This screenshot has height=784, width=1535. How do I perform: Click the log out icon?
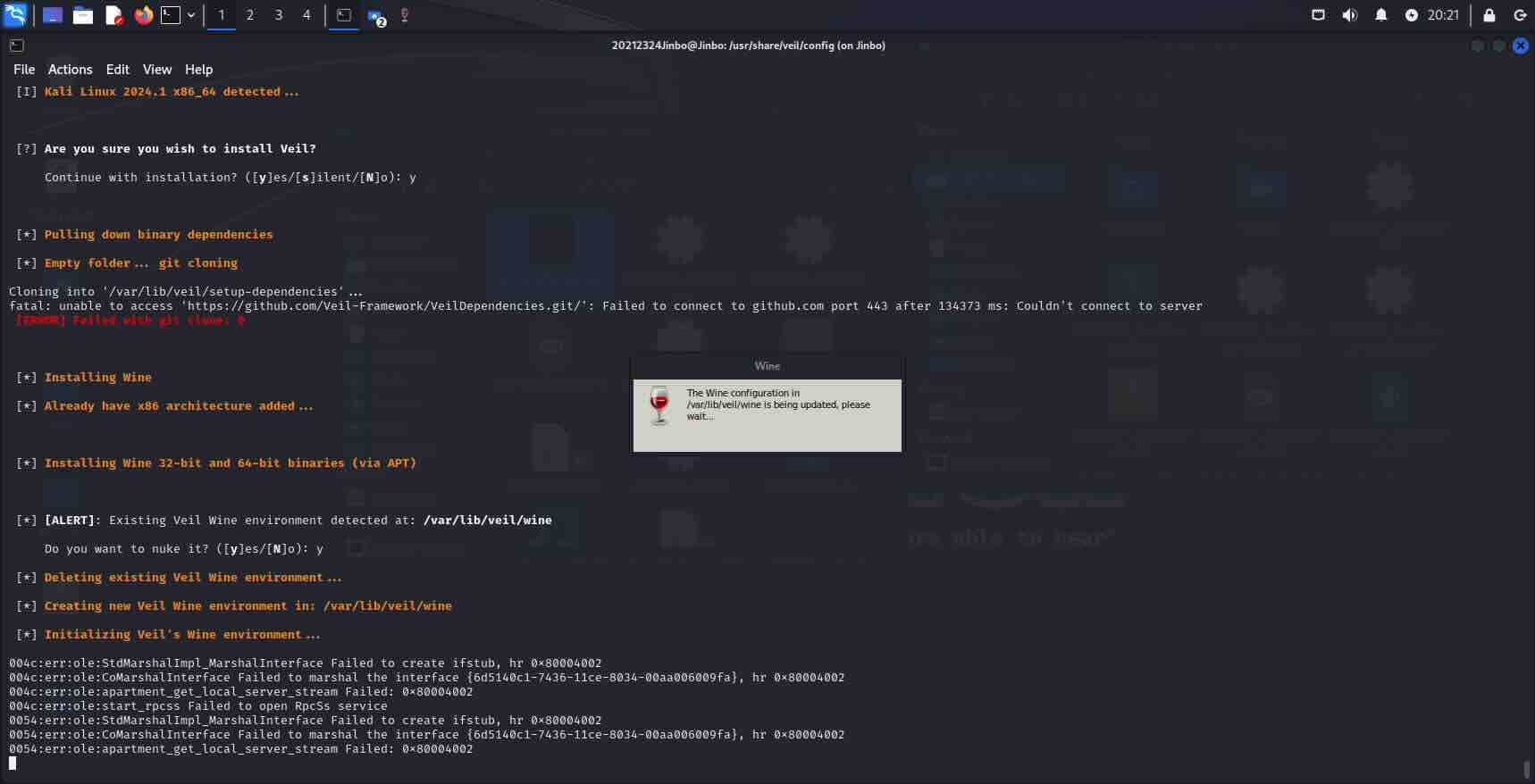[1520, 15]
